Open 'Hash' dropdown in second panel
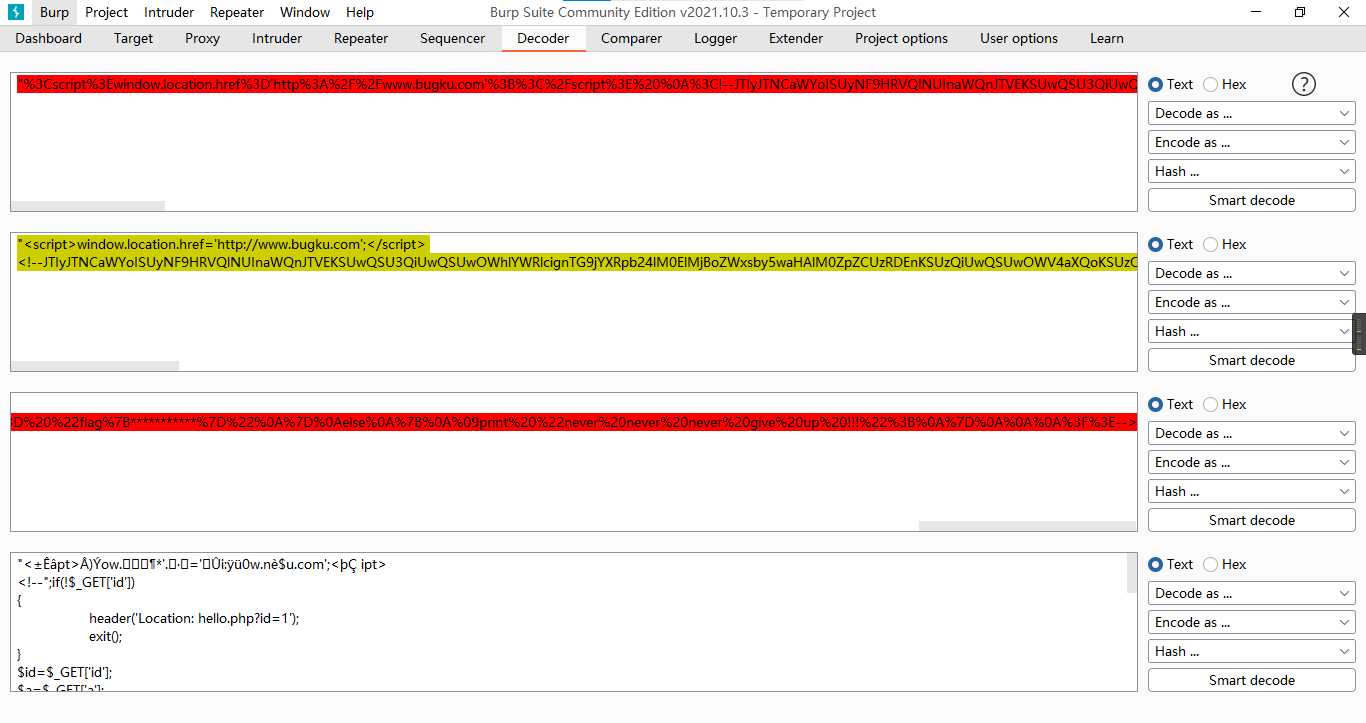This screenshot has height=723, width=1366. 1252,331
